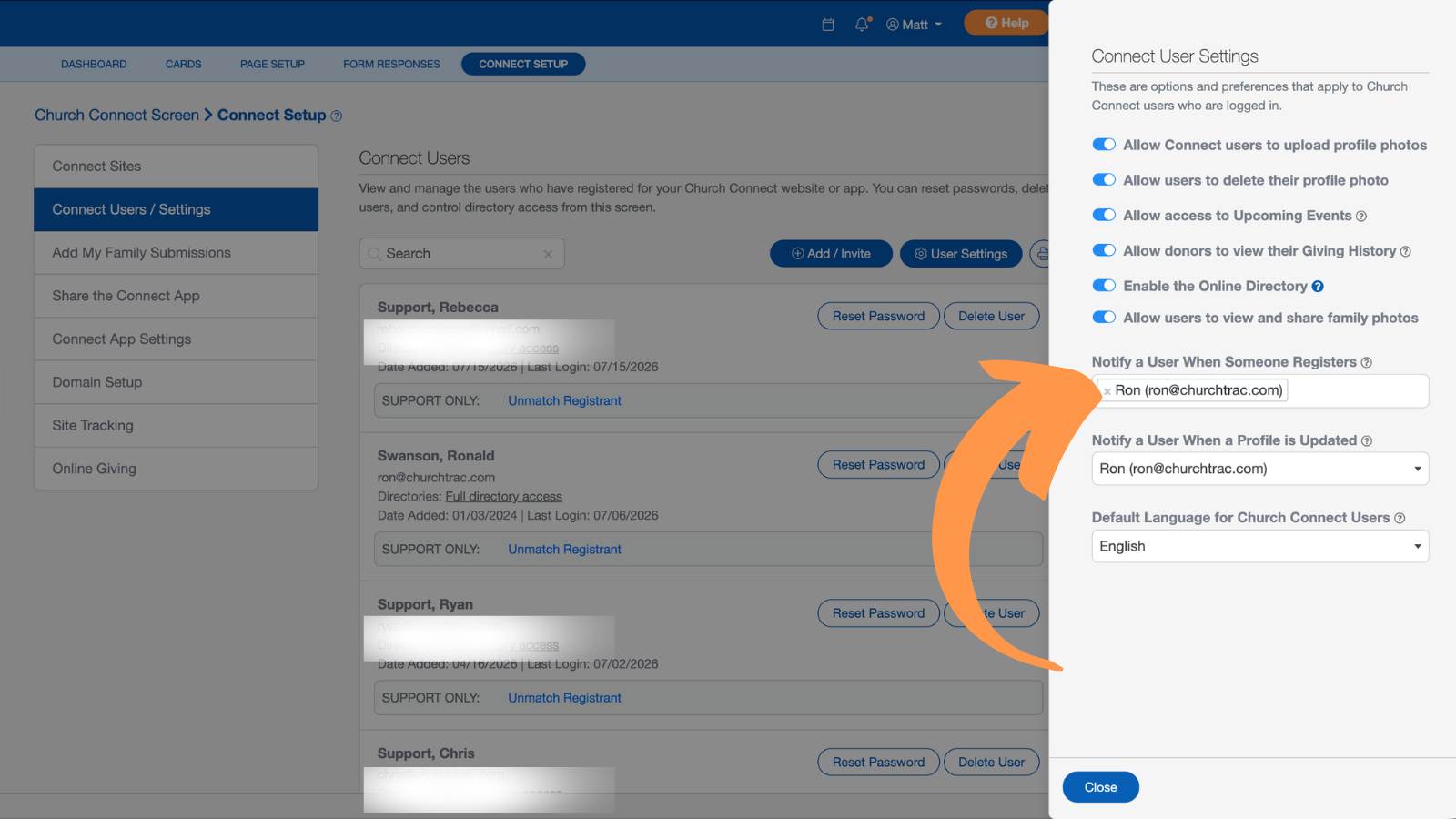Go to the Dashboard tab
Screen dimensions: 1456x819
pos(94,64)
